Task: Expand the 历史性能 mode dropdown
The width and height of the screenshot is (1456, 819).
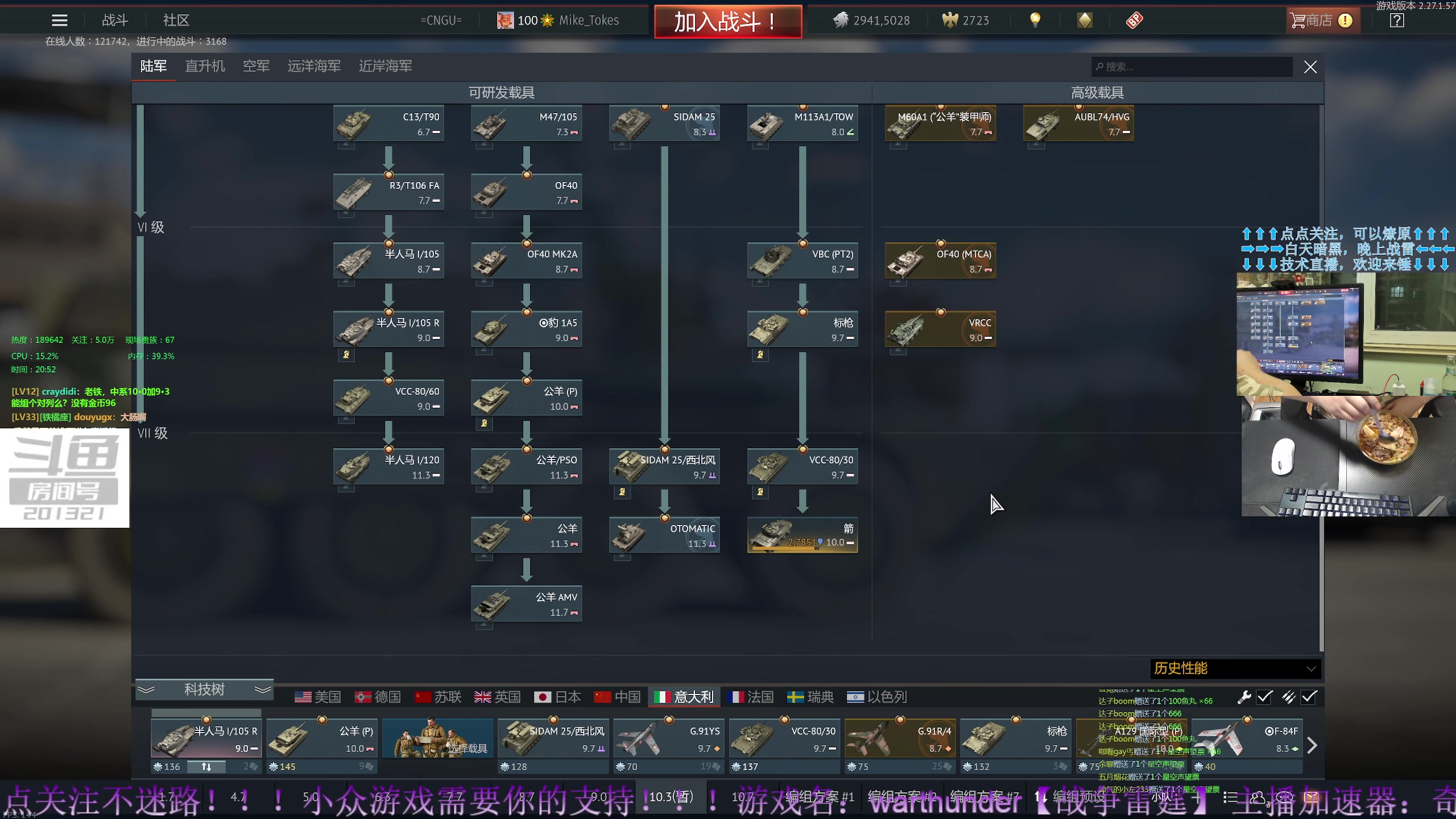Action: click(x=1235, y=668)
